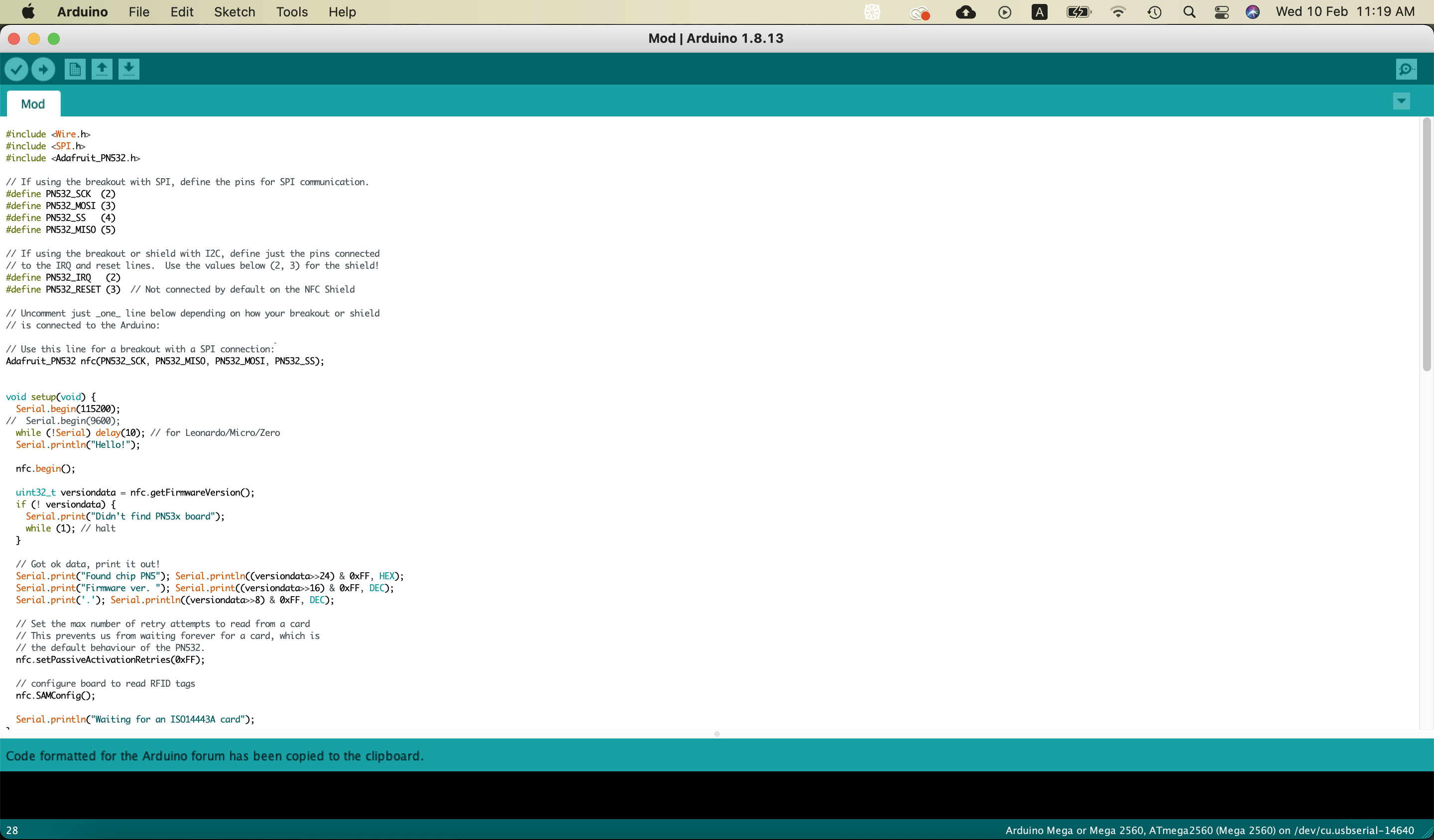This screenshot has height=840, width=1434.
Task: Click the '#define PN532_IRQ (2)' line
Action: [x=63, y=278]
